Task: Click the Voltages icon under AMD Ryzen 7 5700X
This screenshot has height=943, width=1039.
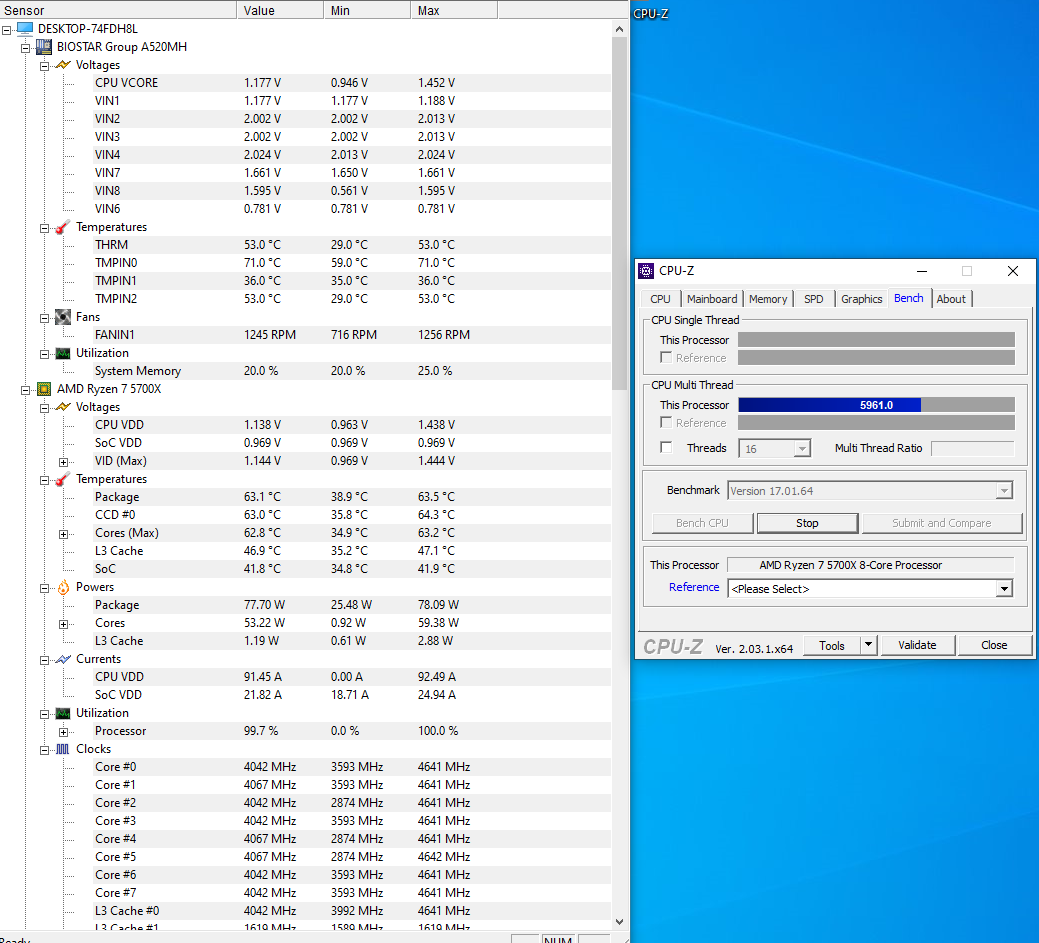Action: 63,407
